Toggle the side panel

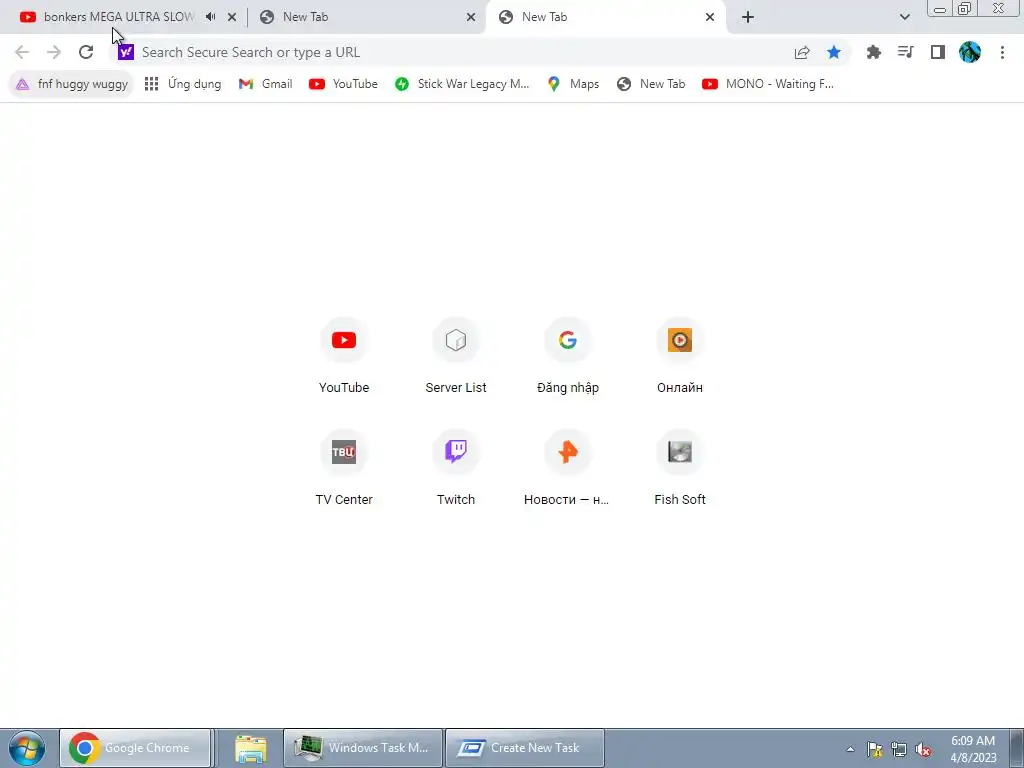coord(938,52)
